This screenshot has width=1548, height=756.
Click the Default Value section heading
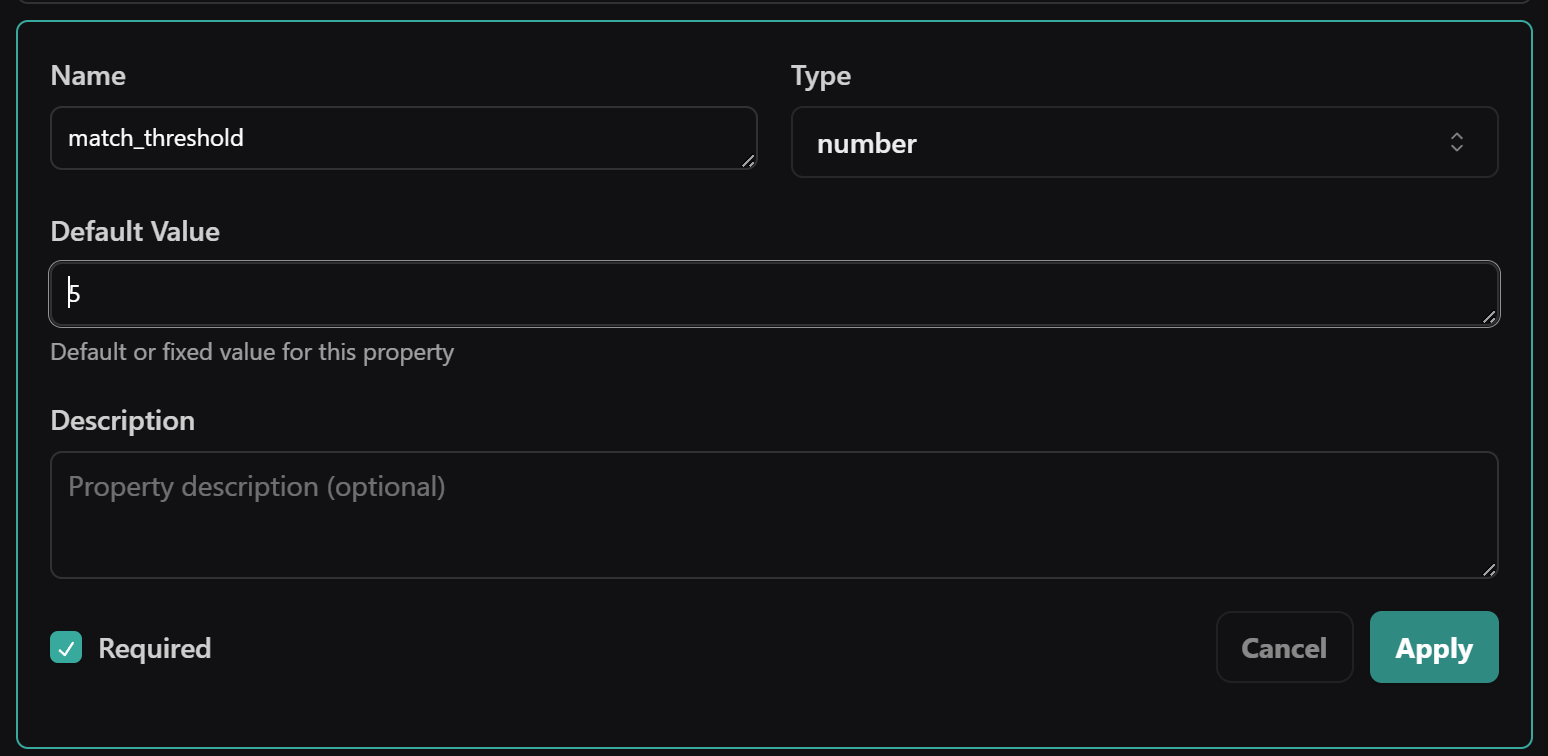pos(134,231)
